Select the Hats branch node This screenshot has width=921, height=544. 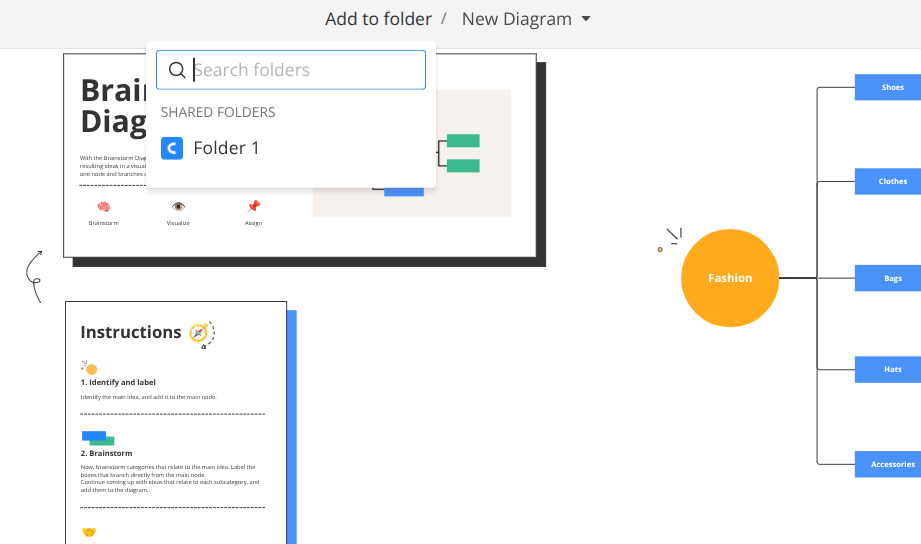point(892,370)
